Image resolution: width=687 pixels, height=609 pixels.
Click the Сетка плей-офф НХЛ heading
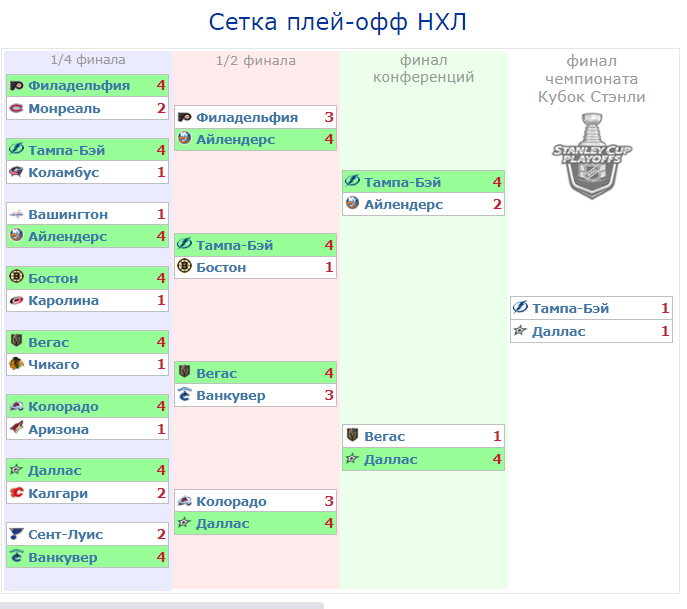(338, 23)
